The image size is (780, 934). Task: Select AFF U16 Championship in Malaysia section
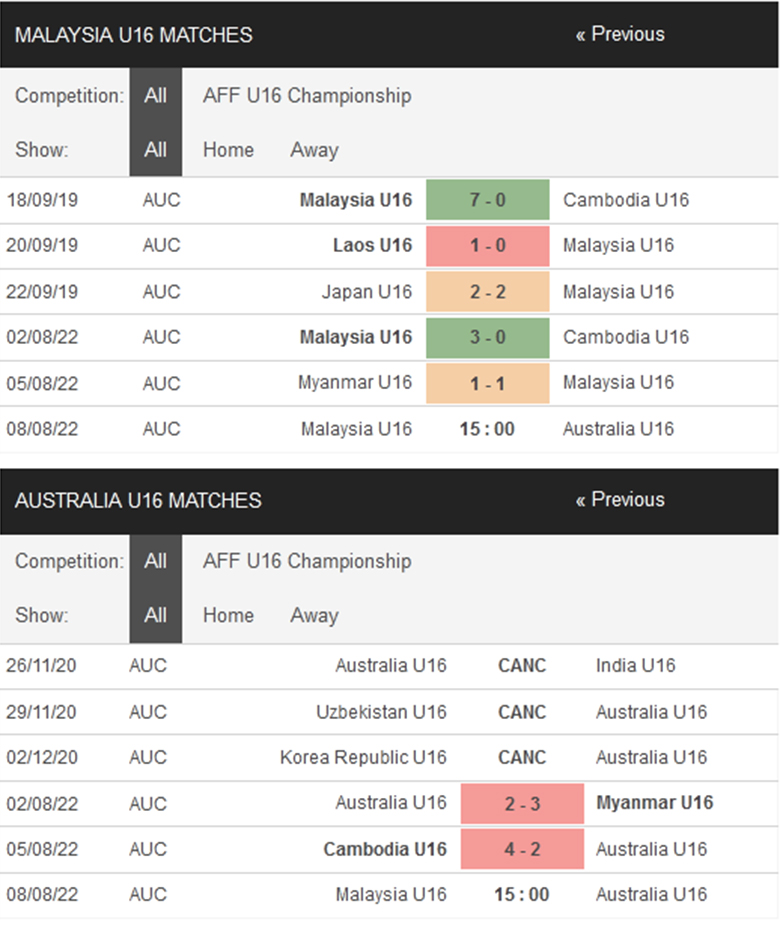click(x=306, y=96)
